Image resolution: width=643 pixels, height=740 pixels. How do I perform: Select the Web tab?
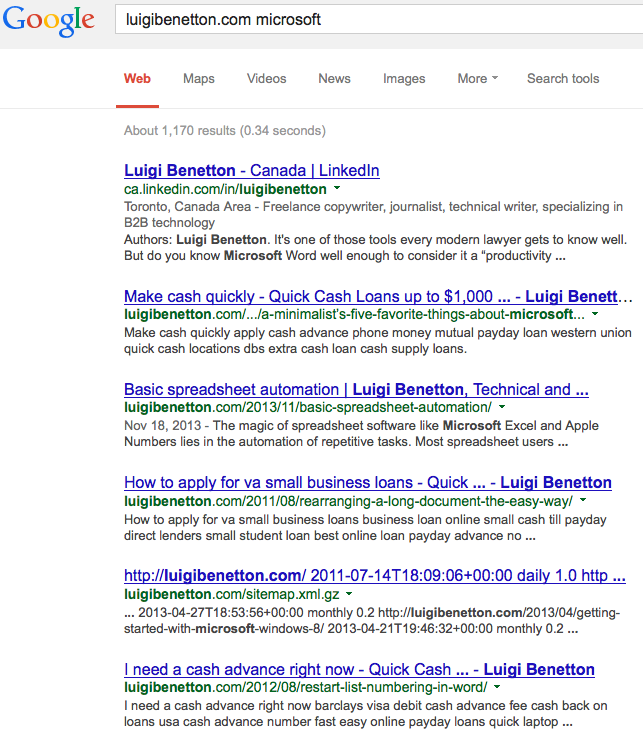137,78
